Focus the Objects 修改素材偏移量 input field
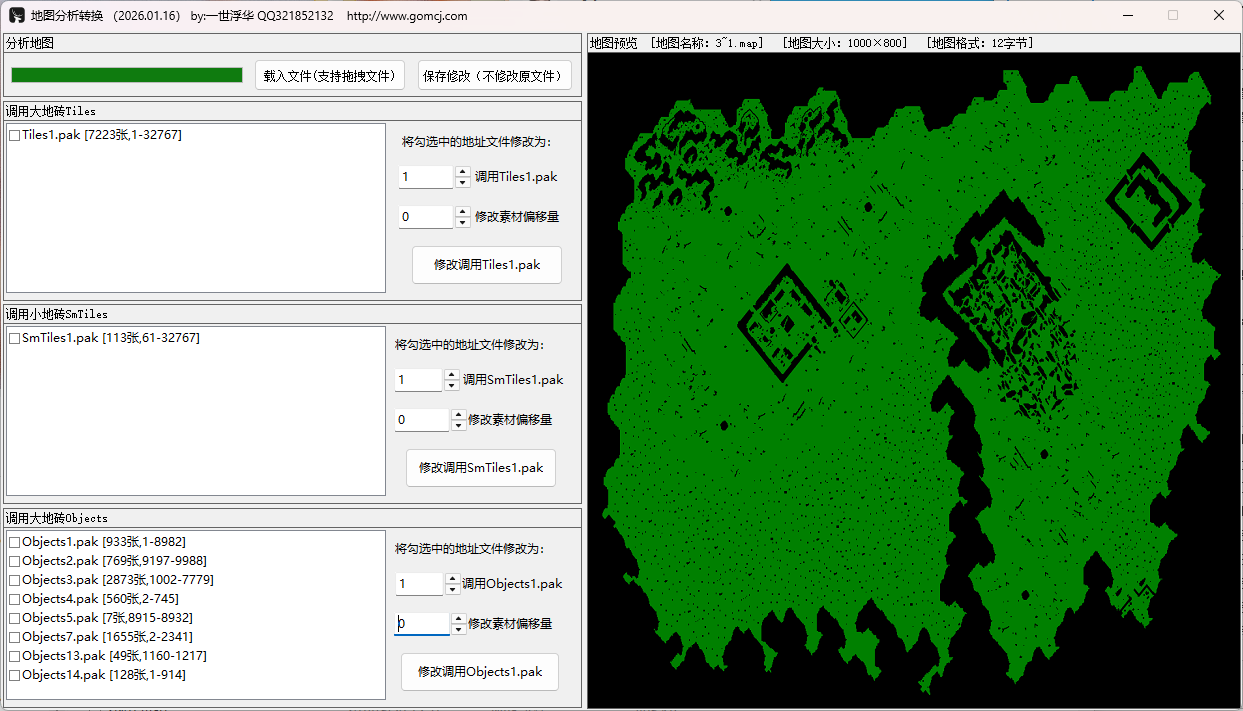The height and width of the screenshot is (711, 1243). tap(421, 624)
